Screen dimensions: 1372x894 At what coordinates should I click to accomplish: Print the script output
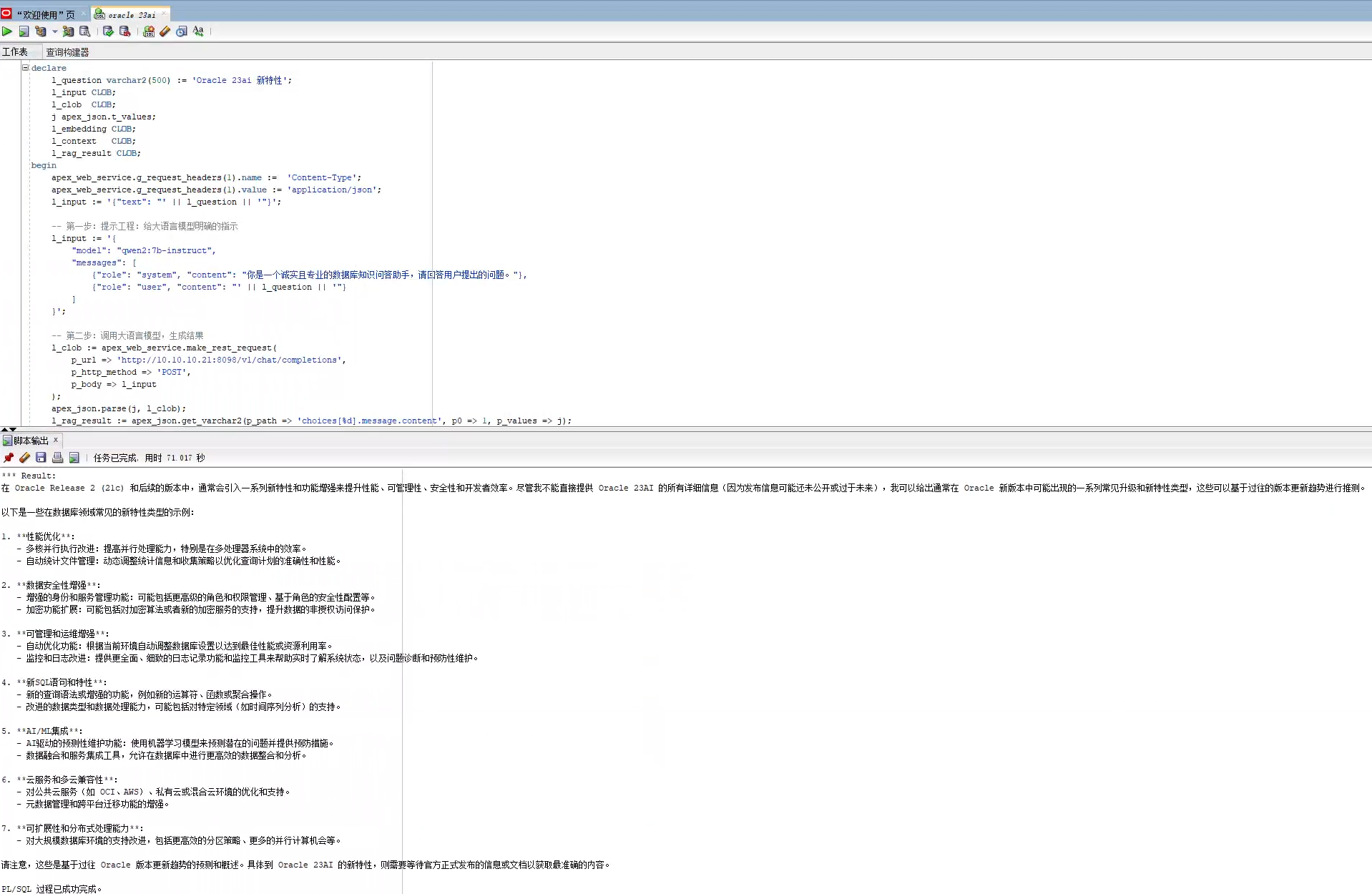click(57, 458)
